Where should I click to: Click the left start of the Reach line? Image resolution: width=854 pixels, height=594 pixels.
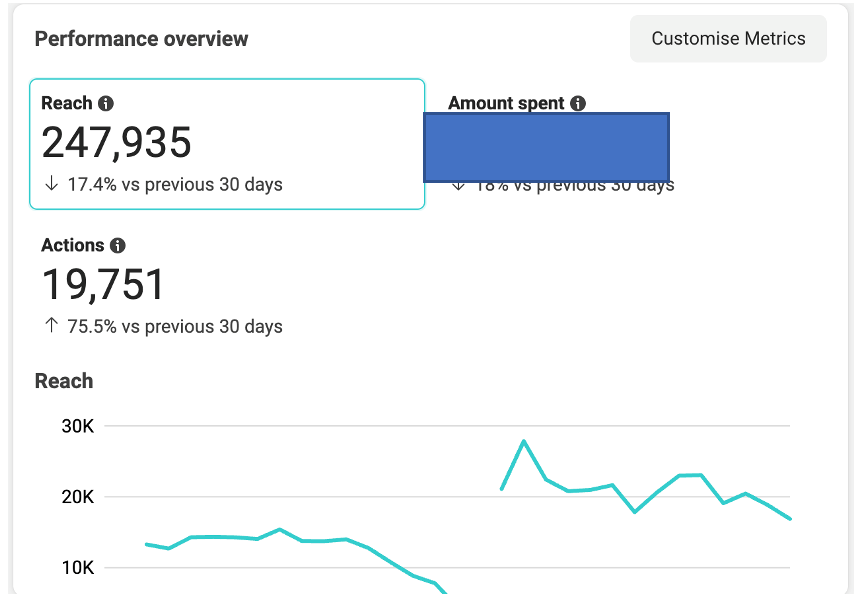(147, 544)
